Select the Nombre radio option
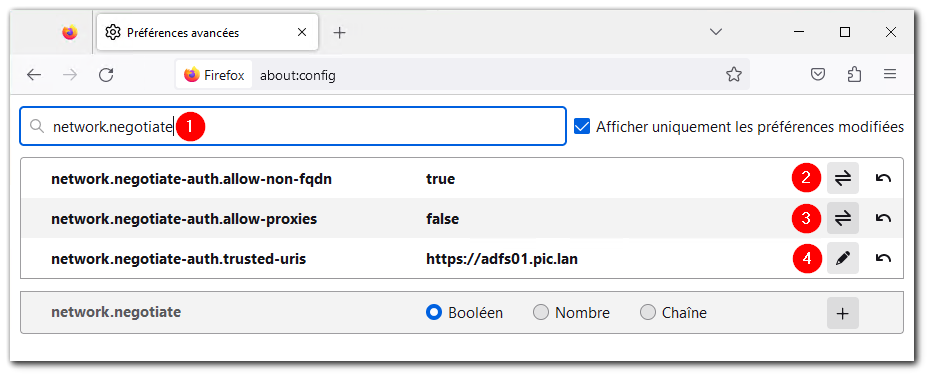The width and height of the screenshot is (932, 379). [541, 312]
